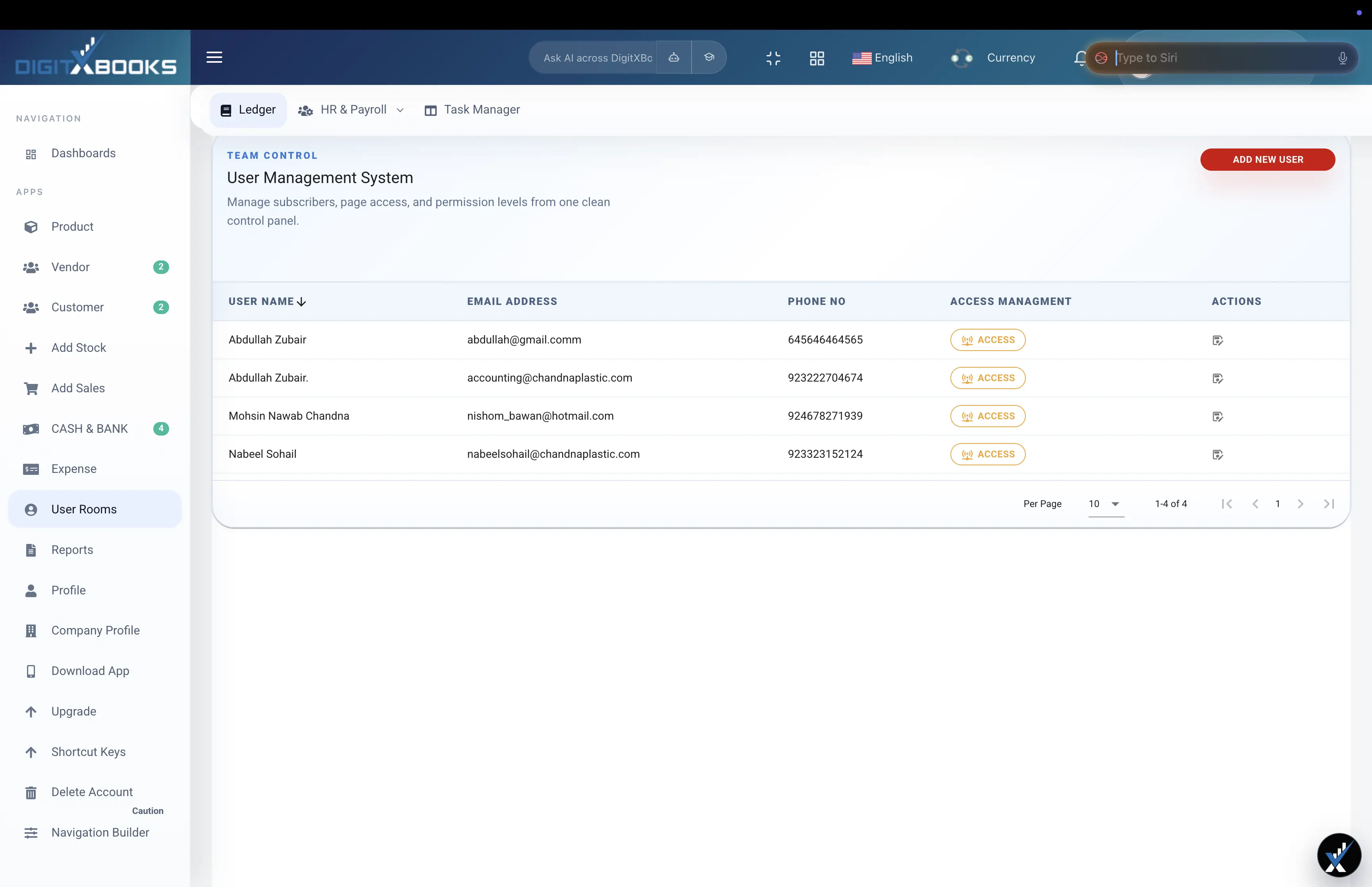Viewport: 1372px width, 887px height.
Task: Toggle Access for Abdullah Zubair's first account
Action: point(987,340)
